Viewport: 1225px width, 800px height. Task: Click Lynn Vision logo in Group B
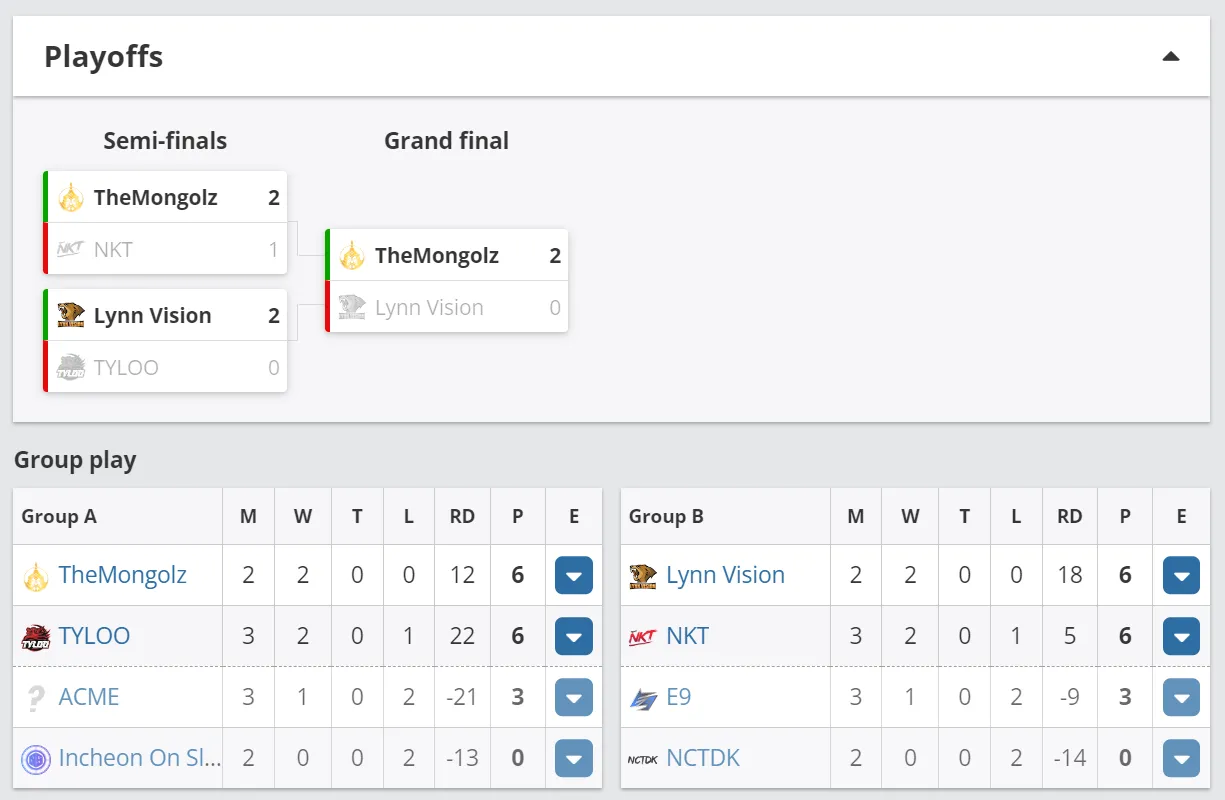[x=643, y=576]
